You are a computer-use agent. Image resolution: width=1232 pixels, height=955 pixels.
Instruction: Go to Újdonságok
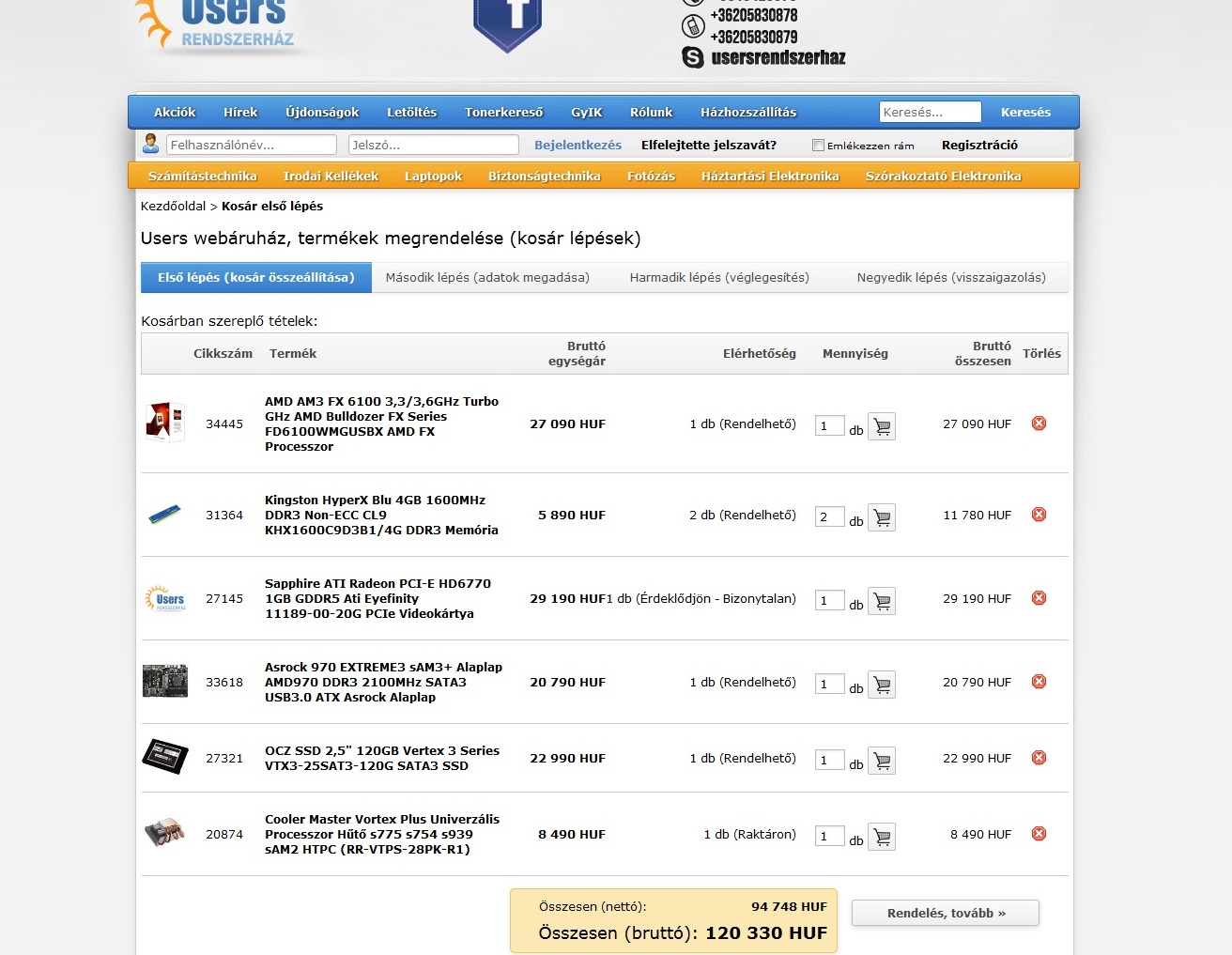[x=322, y=112]
